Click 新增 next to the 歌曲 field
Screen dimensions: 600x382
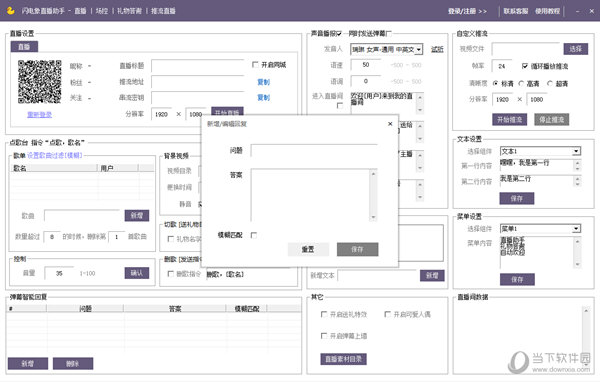point(137,215)
